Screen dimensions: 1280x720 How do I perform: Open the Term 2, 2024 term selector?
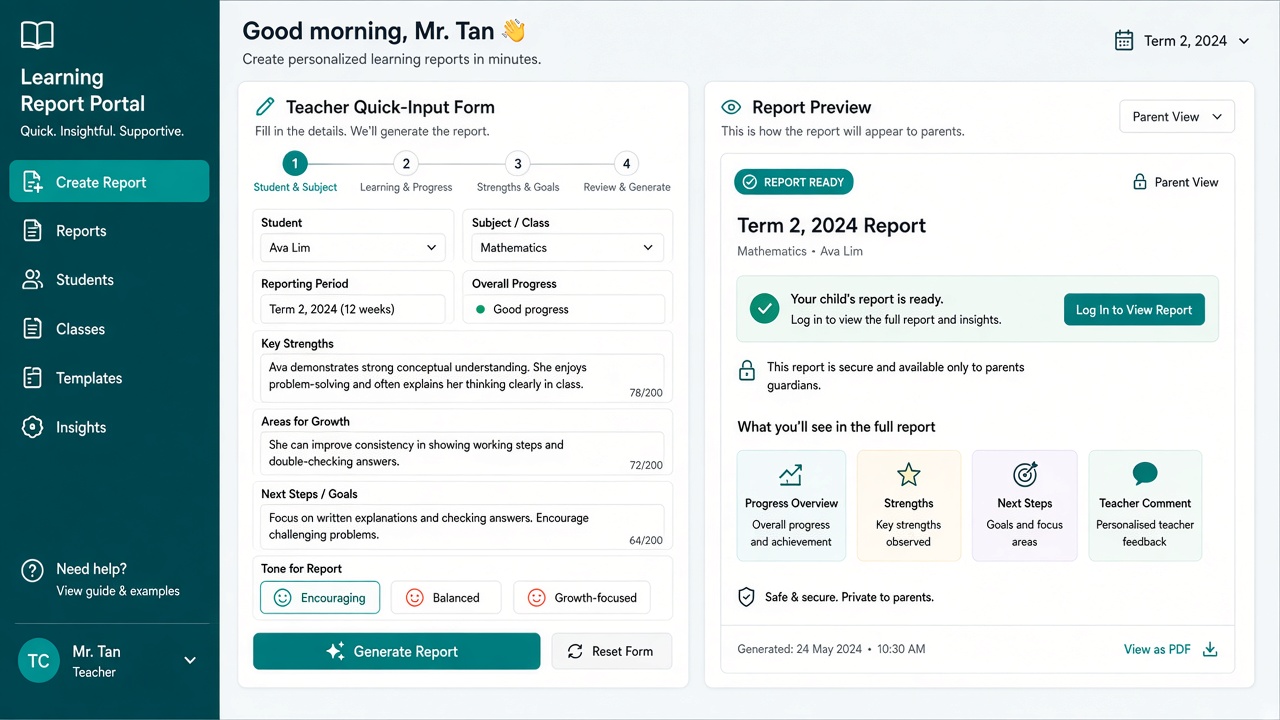[1183, 41]
